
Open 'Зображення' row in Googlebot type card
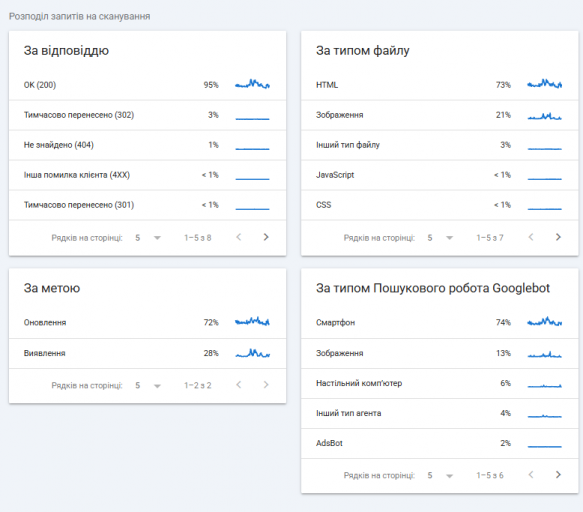[440, 353]
